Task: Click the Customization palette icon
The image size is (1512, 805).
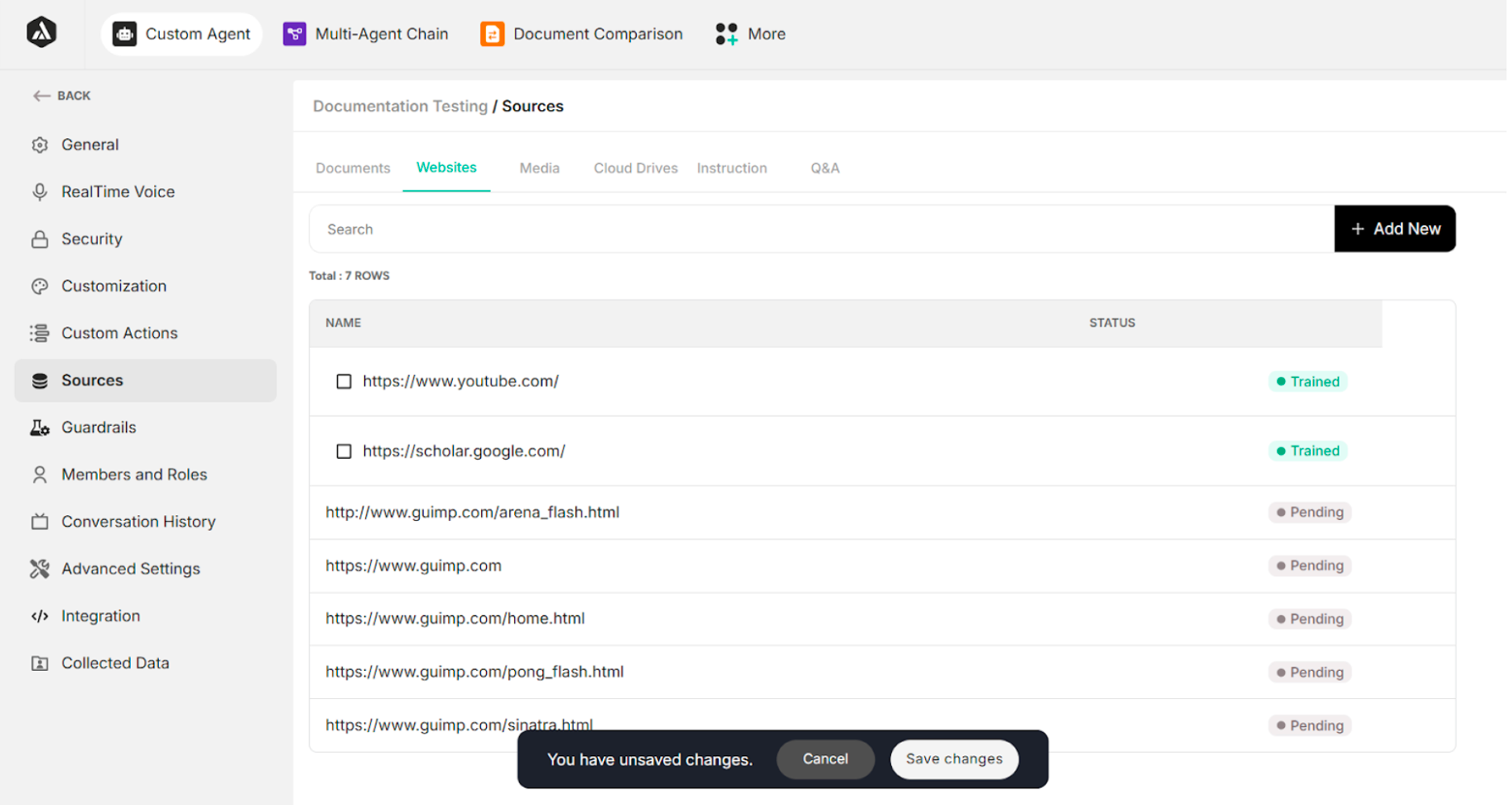Action: pos(40,286)
